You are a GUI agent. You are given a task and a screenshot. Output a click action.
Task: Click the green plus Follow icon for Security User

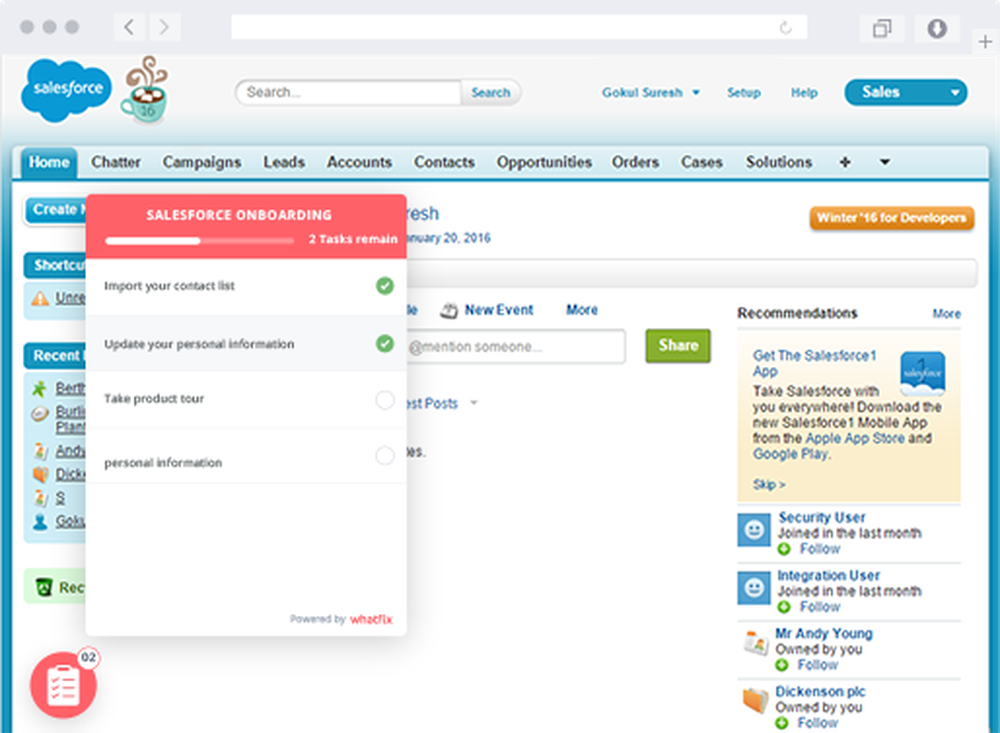(x=784, y=549)
